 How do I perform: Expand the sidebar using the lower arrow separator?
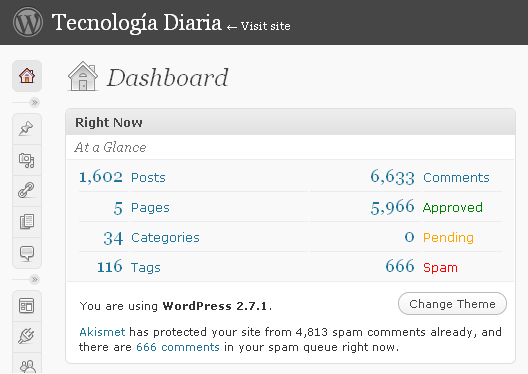tap(34, 279)
